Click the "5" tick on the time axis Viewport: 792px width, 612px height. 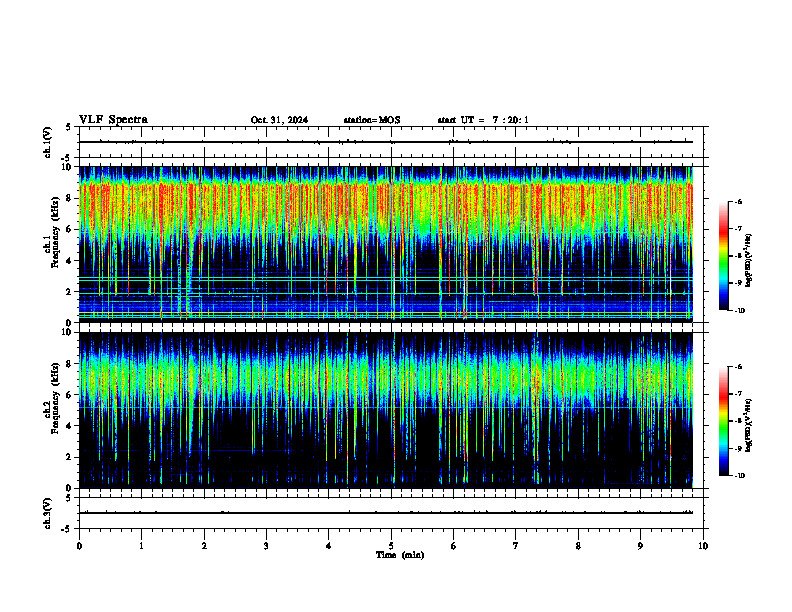(x=391, y=546)
